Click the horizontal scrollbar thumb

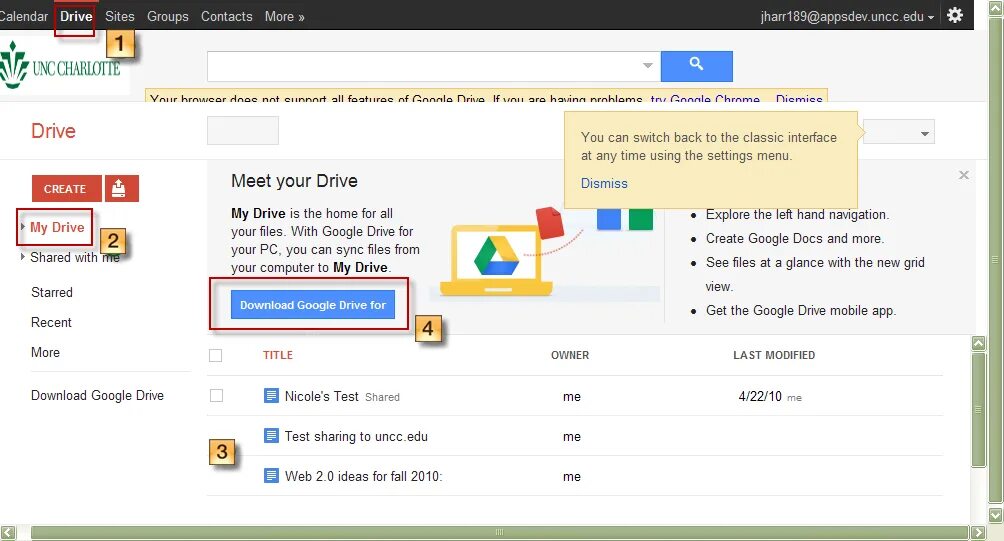coord(499,532)
